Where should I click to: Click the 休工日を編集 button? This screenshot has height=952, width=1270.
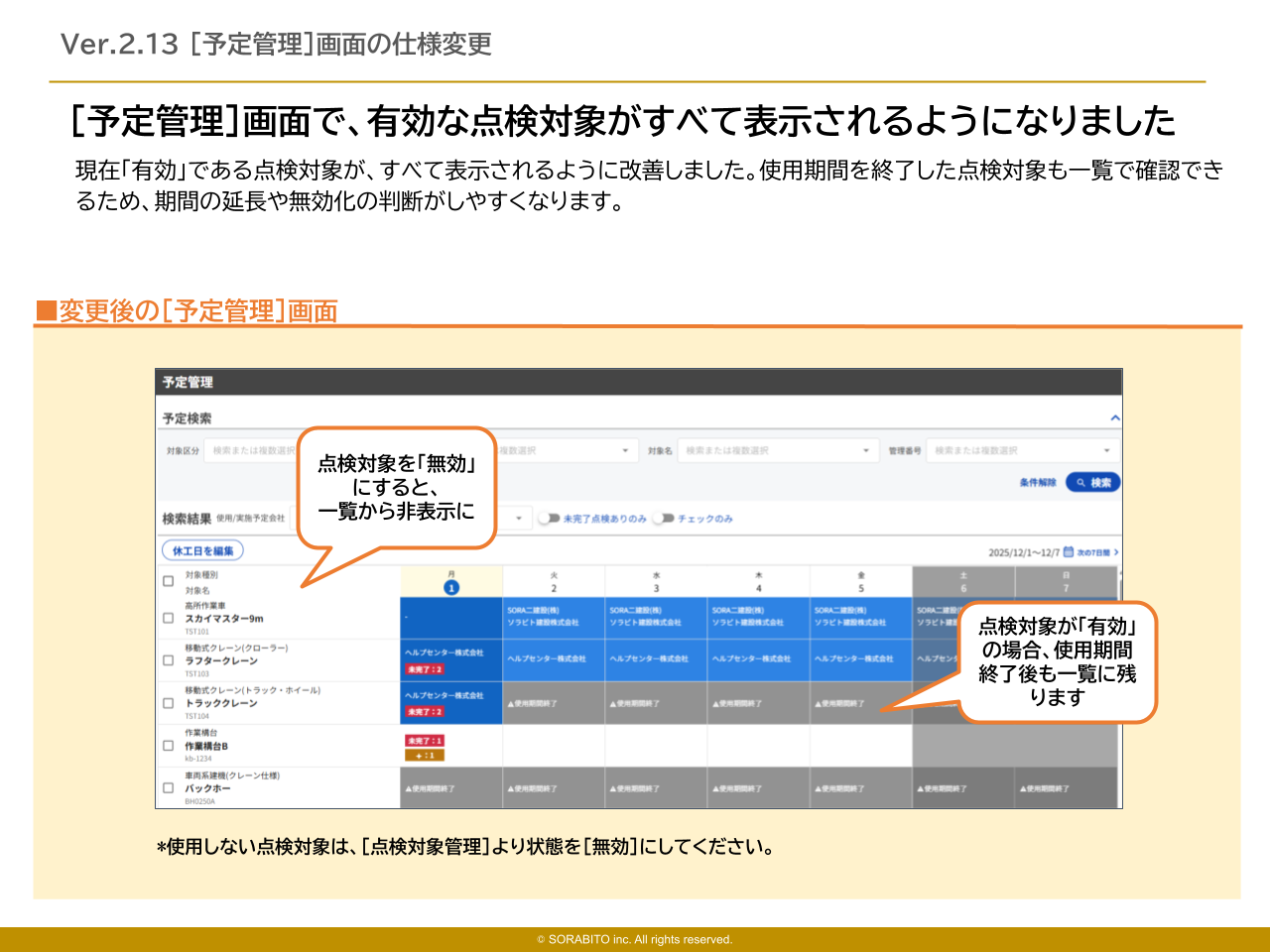click(202, 551)
